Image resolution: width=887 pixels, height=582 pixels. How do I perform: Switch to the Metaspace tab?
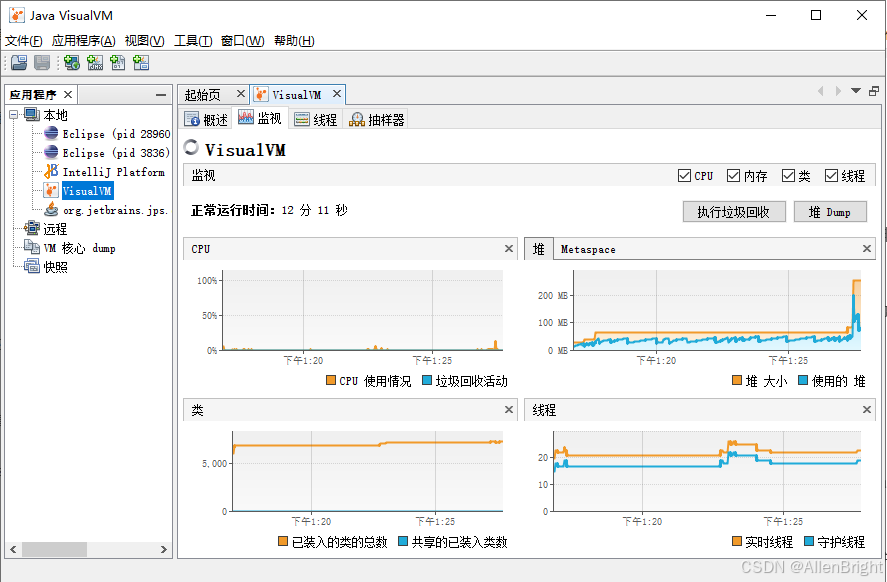(588, 249)
